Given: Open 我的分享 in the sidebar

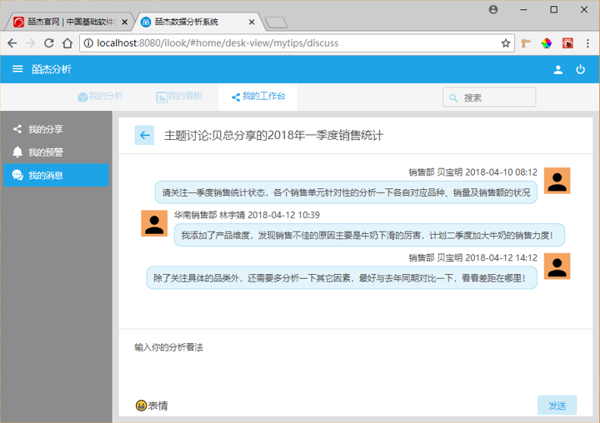Looking at the screenshot, I should 56,129.
